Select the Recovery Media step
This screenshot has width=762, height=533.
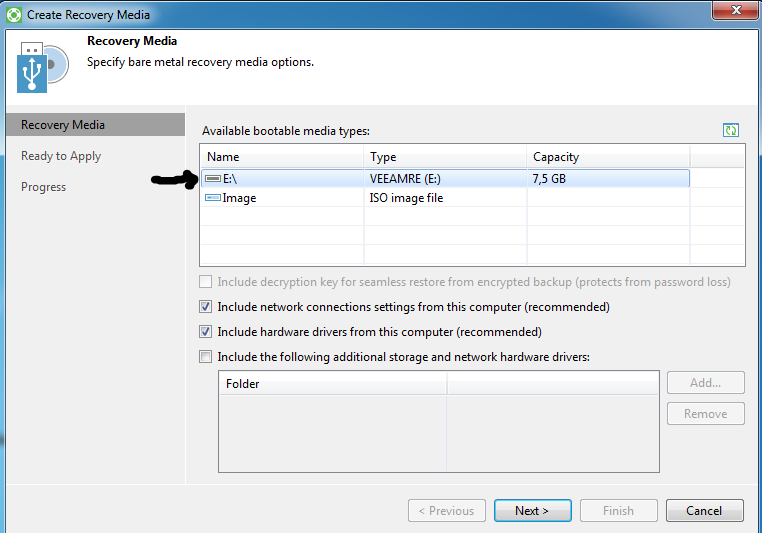pyautogui.click(x=96, y=125)
